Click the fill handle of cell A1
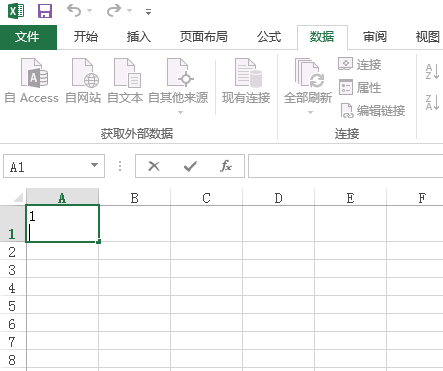The image size is (443, 371). pyautogui.click(x=99, y=241)
